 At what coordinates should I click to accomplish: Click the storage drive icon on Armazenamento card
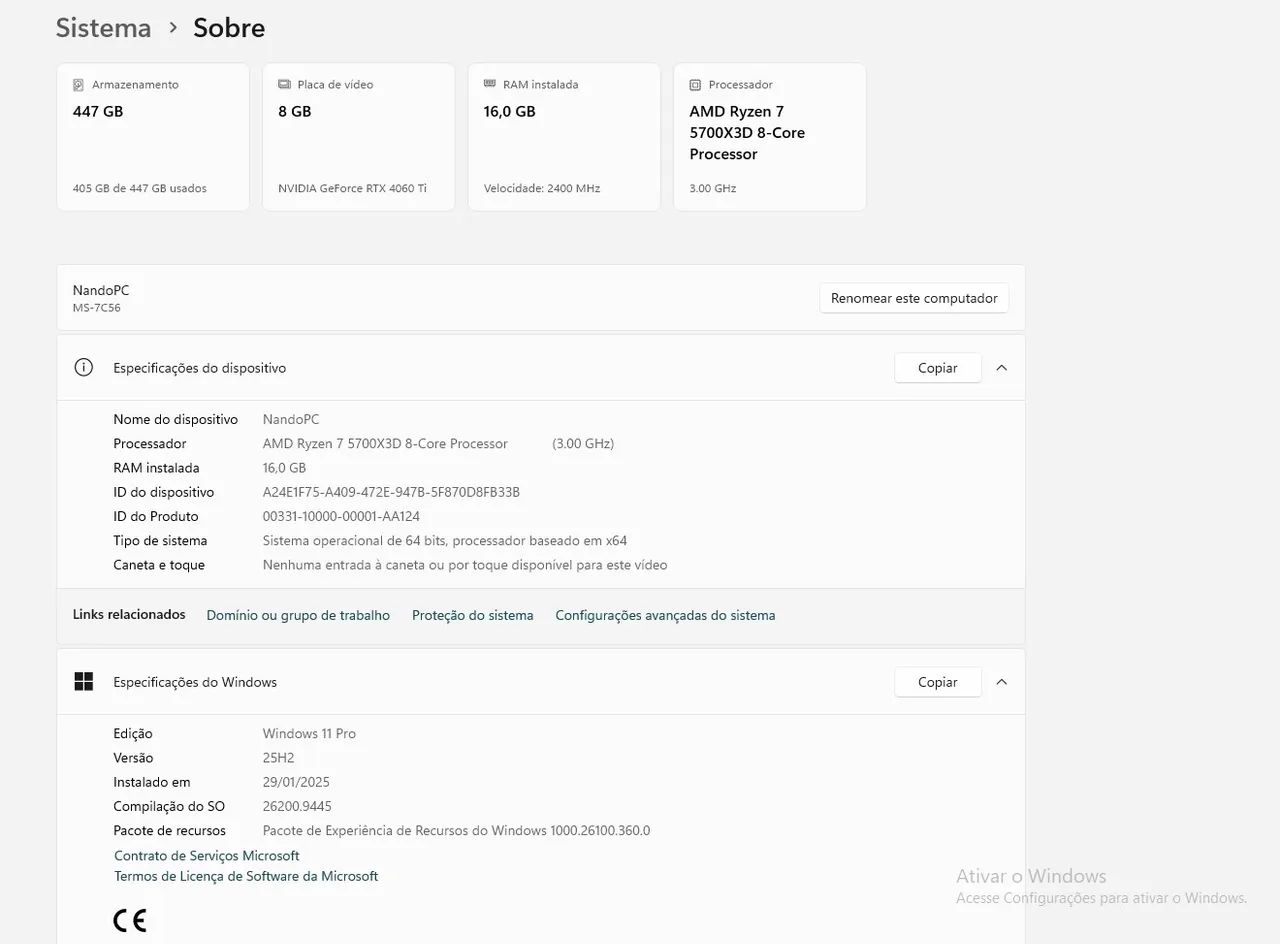point(78,85)
